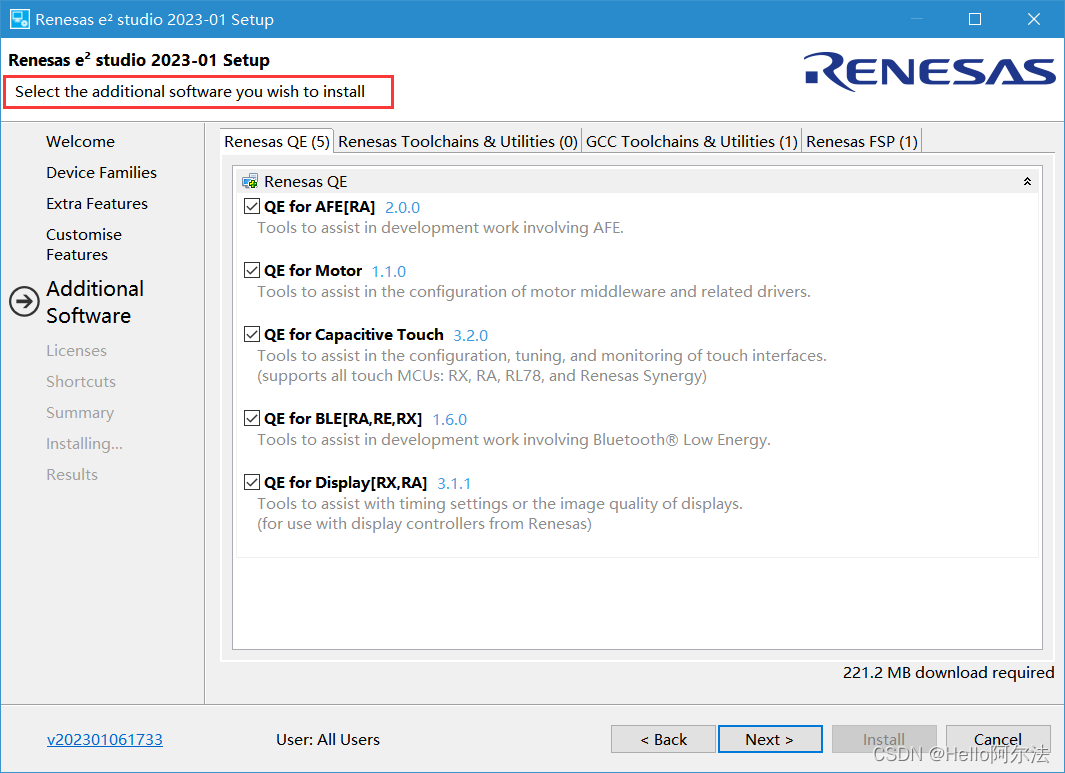This screenshot has height=773, width=1065.
Task: Go Back to previous setup page
Action: 663,739
